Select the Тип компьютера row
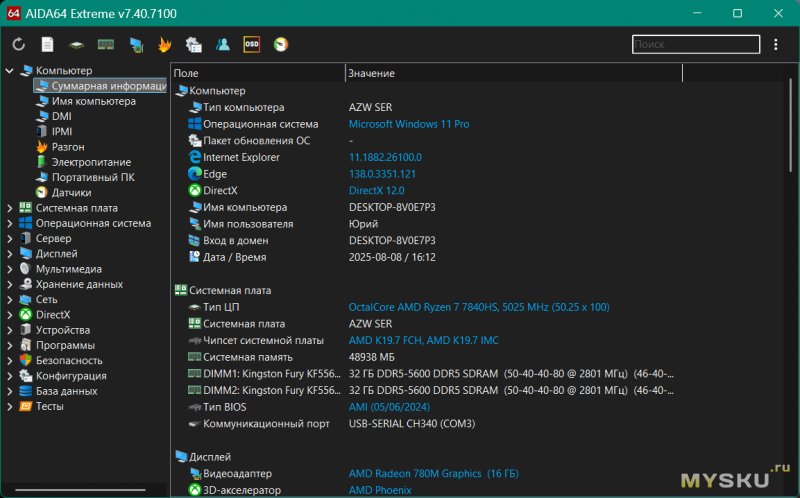Viewport: 800px width, 498px height. [x=478, y=108]
